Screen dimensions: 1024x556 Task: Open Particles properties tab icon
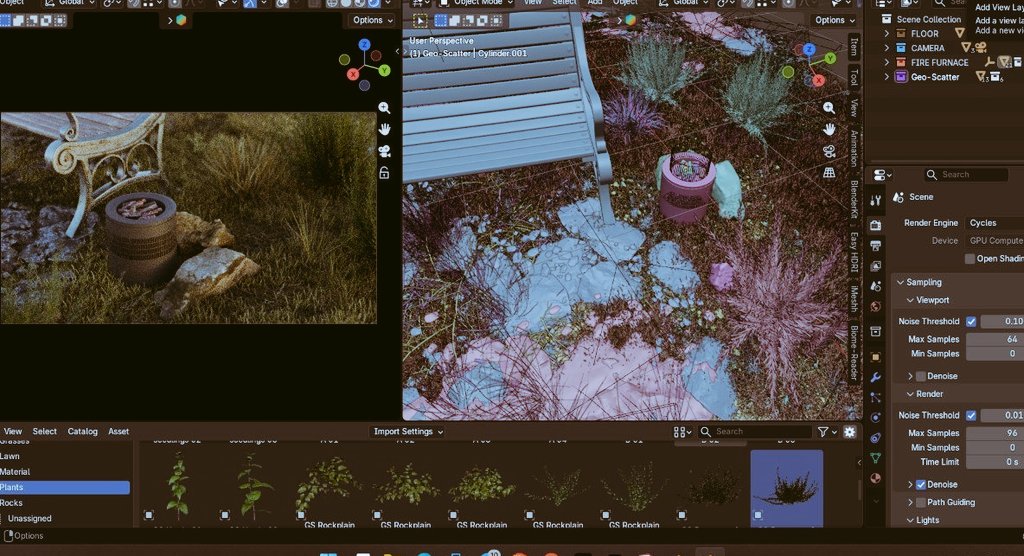click(876, 397)
